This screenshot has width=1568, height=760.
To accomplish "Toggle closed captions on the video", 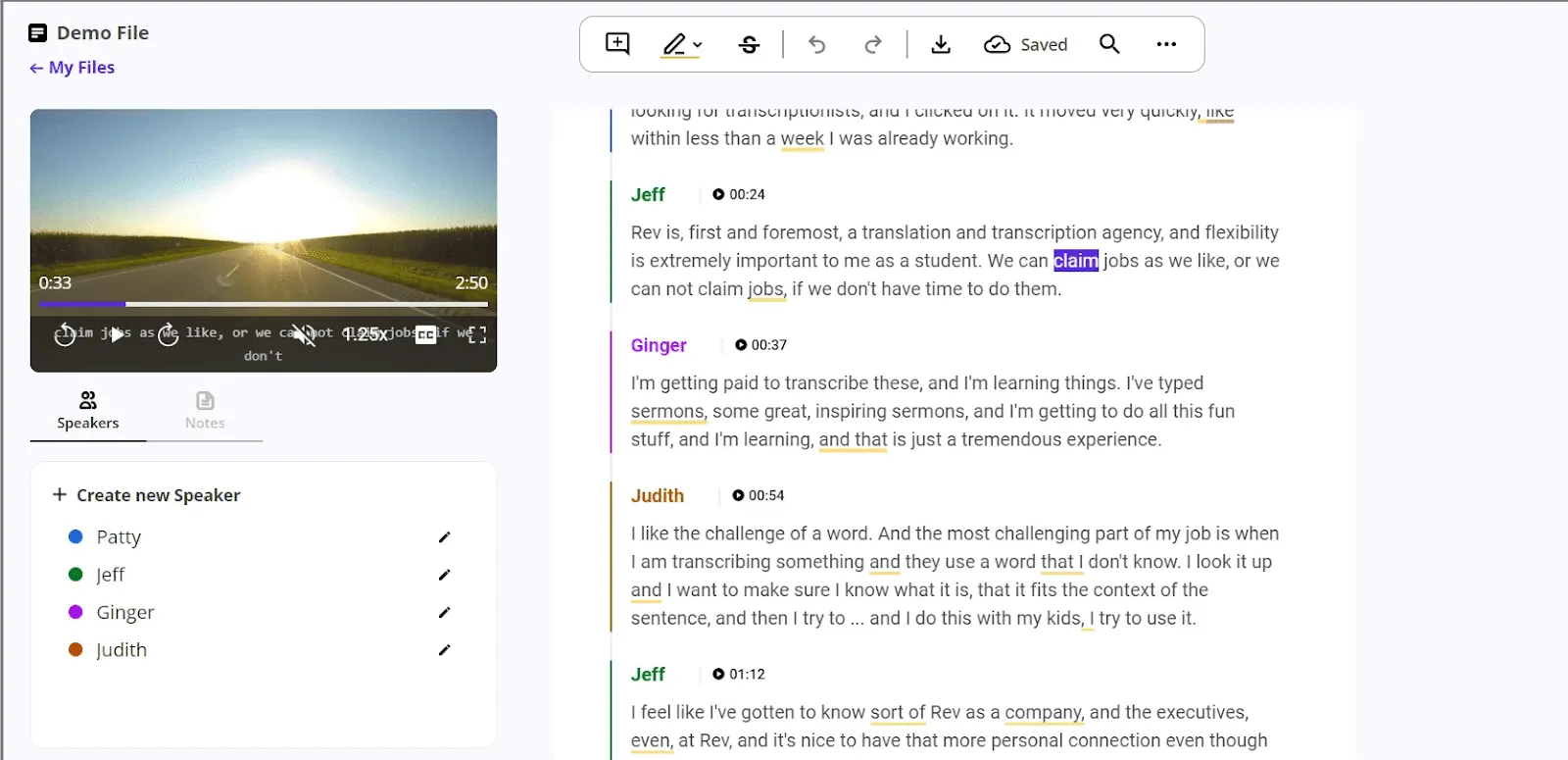I will click(425, 334).
